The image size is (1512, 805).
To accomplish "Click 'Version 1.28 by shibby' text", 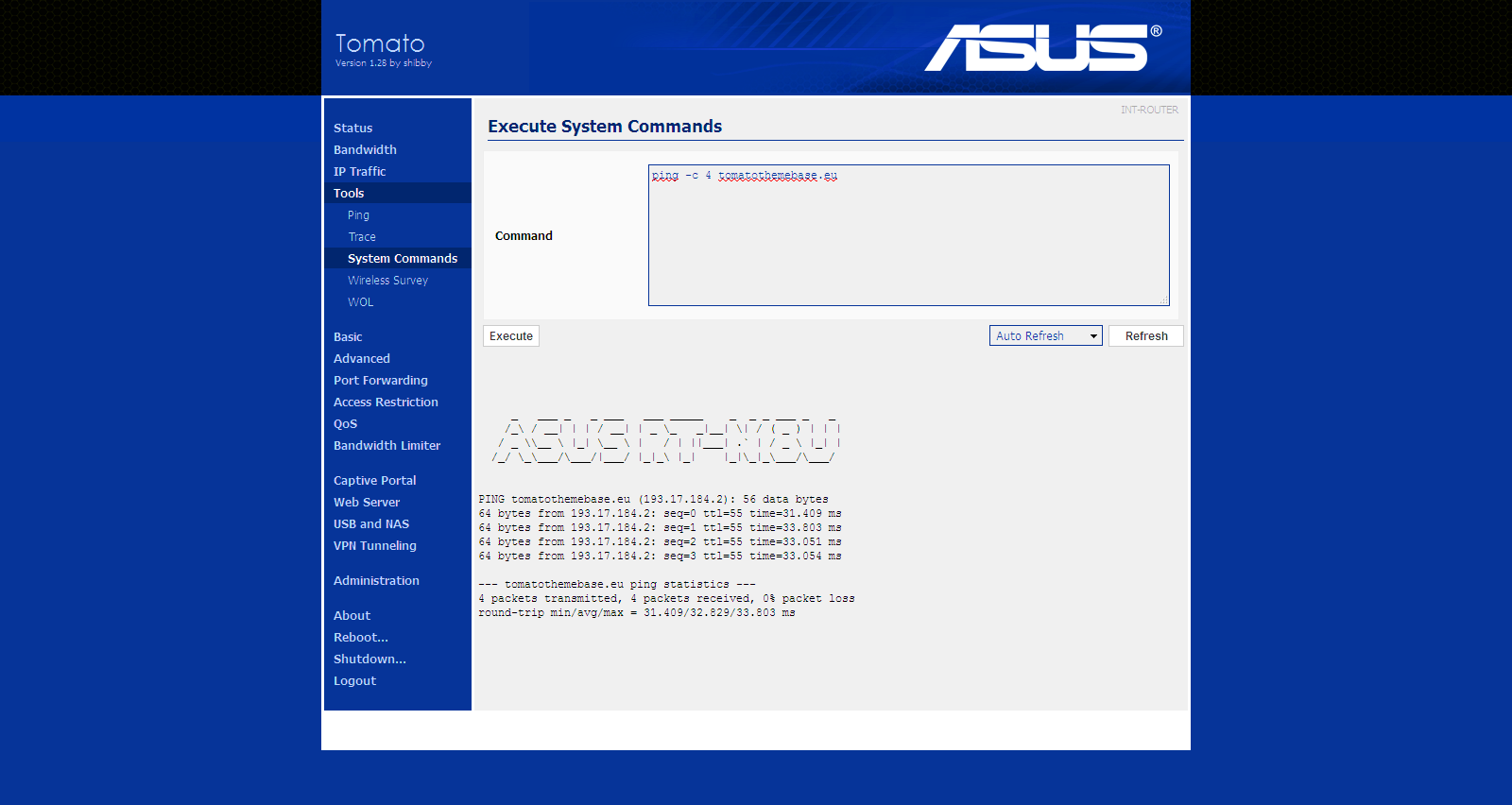I will click(x=384, y=63).
